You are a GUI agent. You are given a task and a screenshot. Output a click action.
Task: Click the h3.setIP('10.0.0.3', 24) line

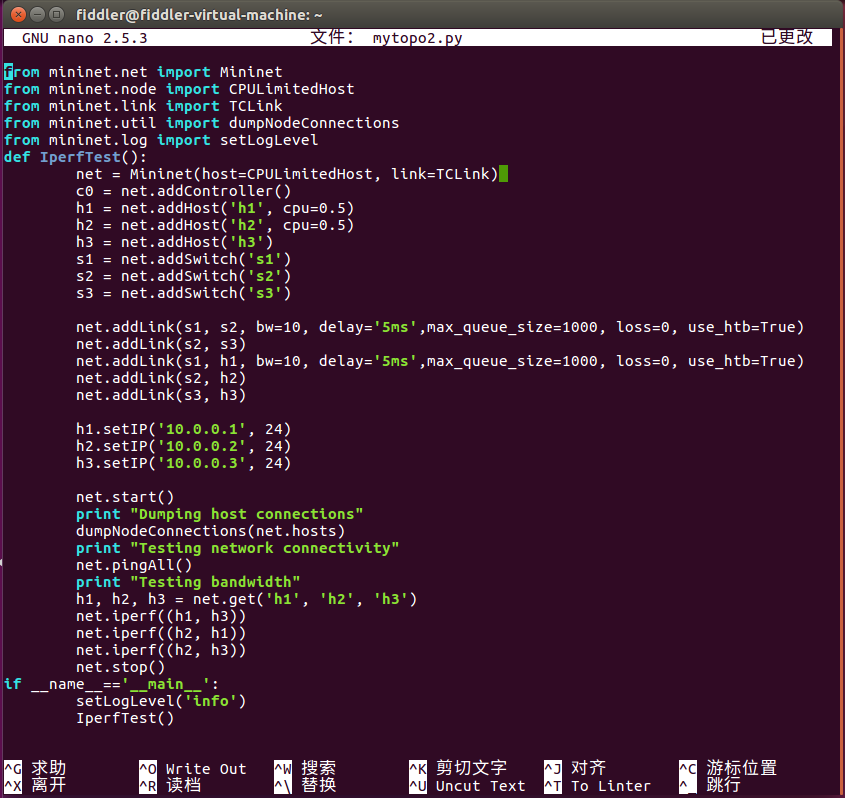(x=183, y=463)
